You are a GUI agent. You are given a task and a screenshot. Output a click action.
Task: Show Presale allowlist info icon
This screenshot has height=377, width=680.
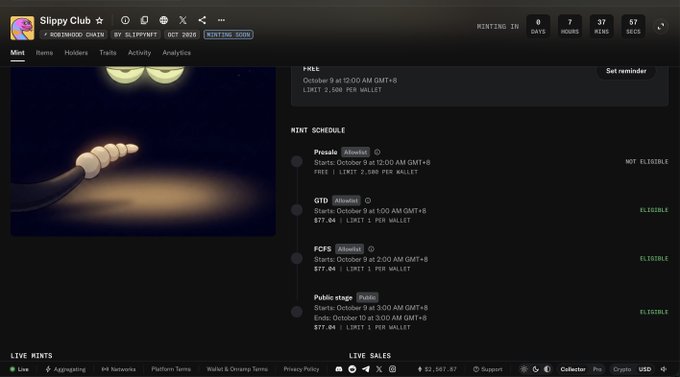[x=377, y=152]
